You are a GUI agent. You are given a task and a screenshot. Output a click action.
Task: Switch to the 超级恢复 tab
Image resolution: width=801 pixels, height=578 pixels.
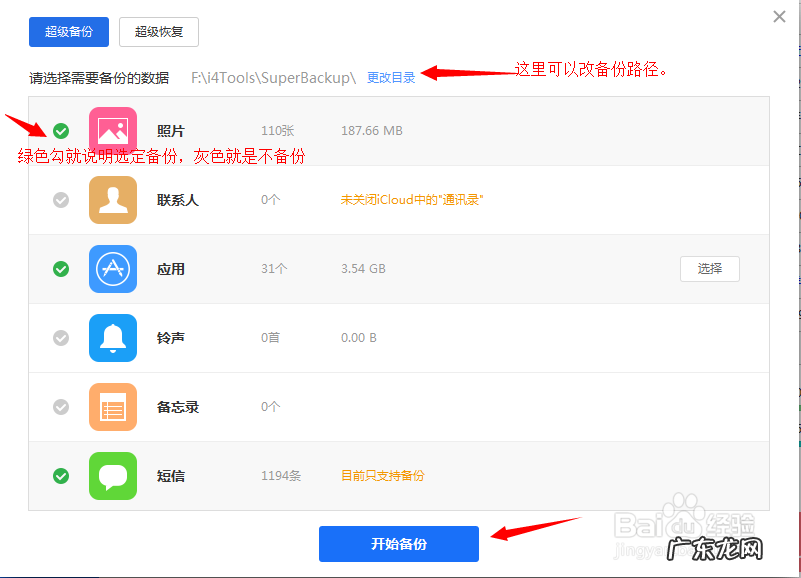158,31
